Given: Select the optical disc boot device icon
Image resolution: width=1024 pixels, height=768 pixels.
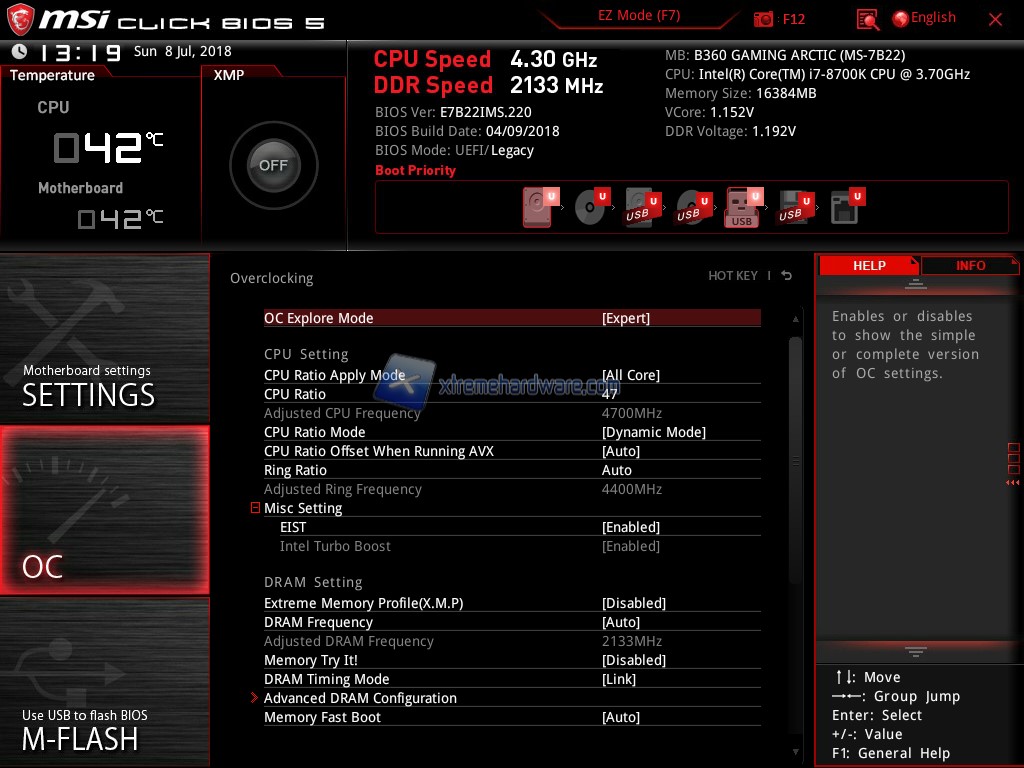Looking at the screenshot, I should [x=591, y=208].
